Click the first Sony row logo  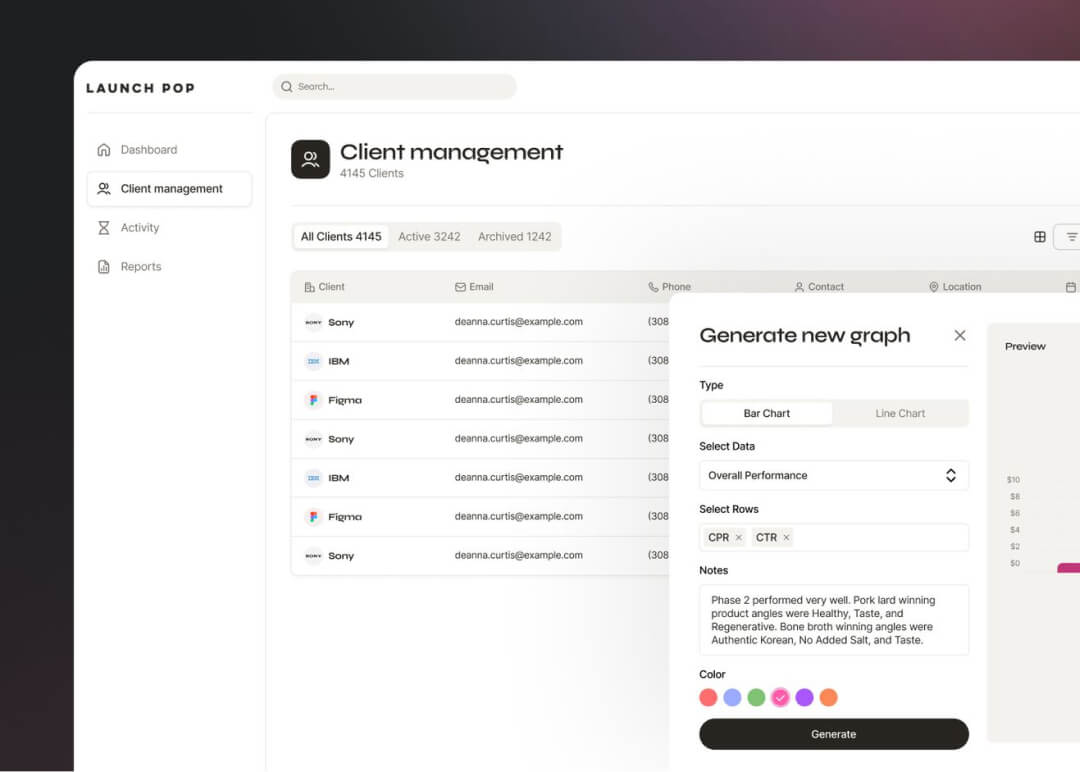click(x=313, y=322)
